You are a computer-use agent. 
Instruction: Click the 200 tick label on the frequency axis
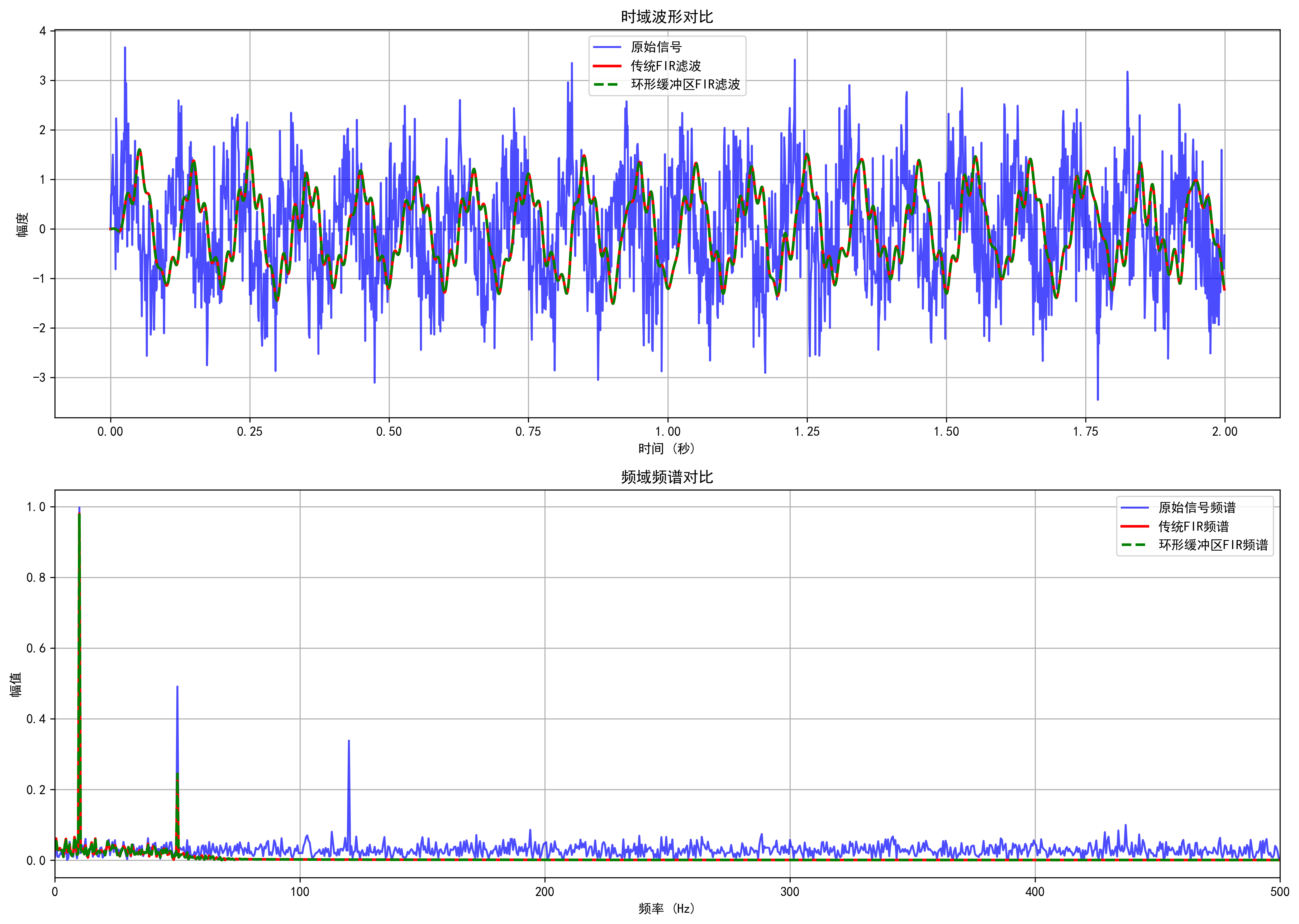click(x=545, y=892)
